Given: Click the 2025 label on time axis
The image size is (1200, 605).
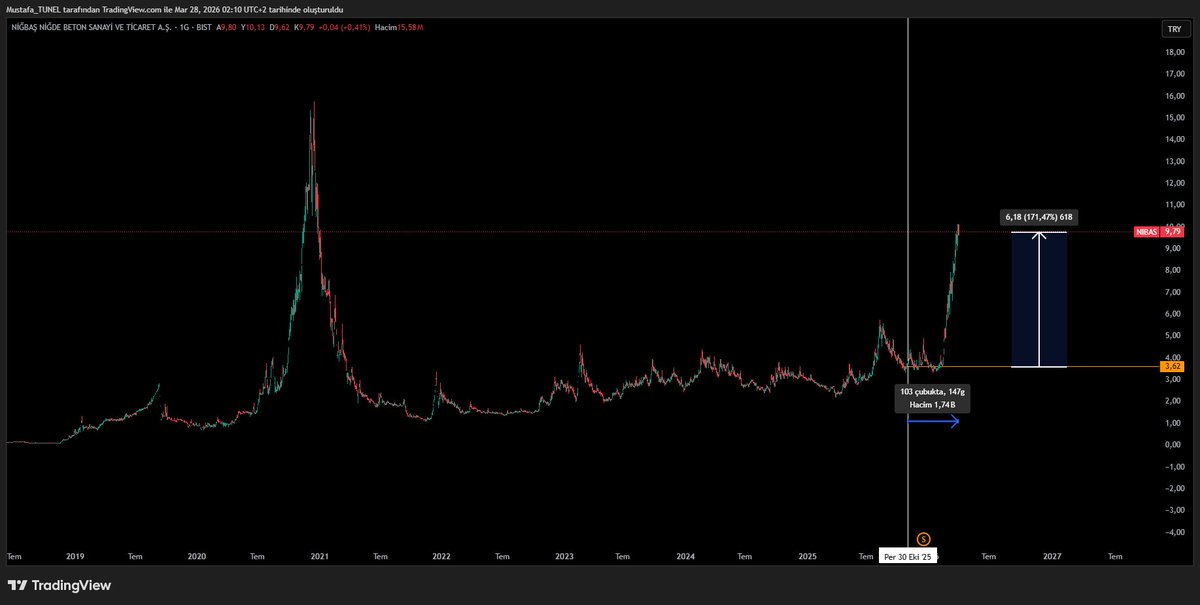Looking at the screenshot, I should tap(808, 556).
